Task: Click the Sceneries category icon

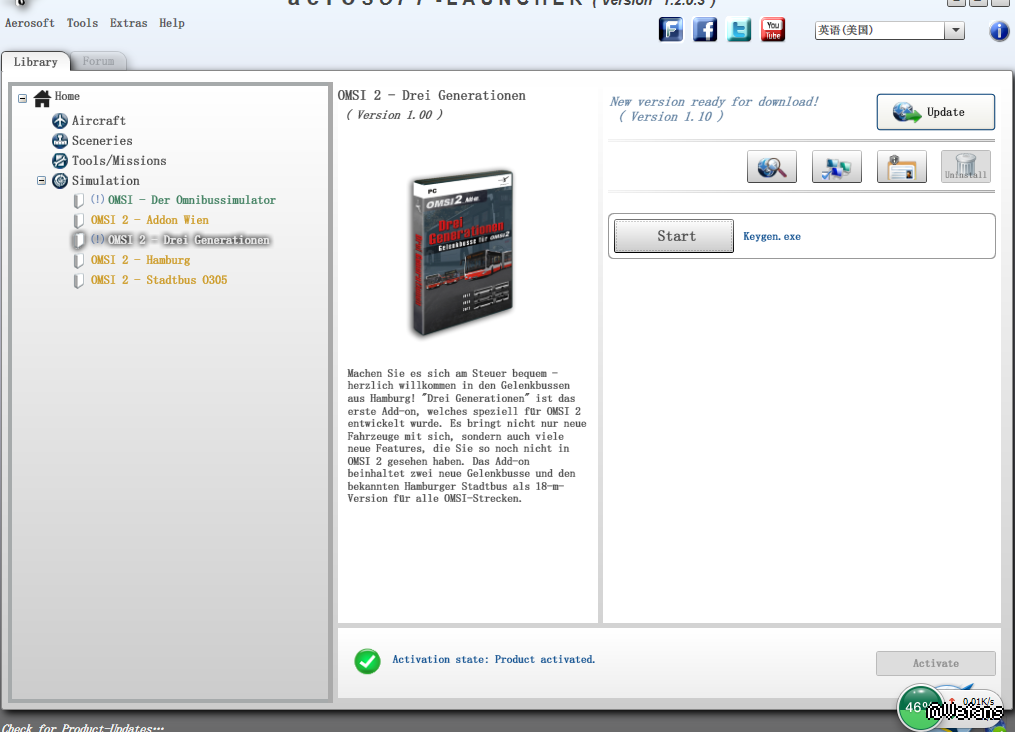Action: [x=60, y=140]
